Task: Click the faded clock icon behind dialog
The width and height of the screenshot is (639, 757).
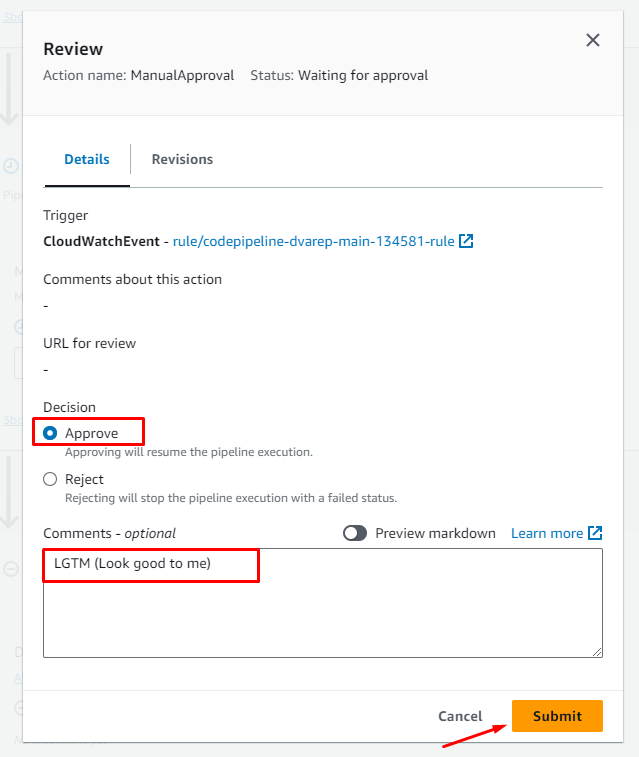Action: click(10, 166)
